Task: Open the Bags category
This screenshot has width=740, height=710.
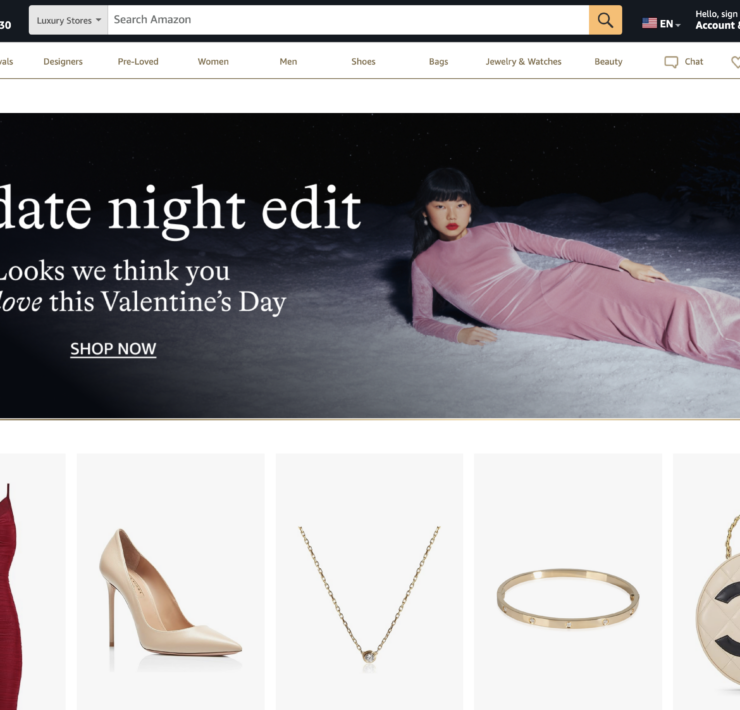Action: pos(438,61)
